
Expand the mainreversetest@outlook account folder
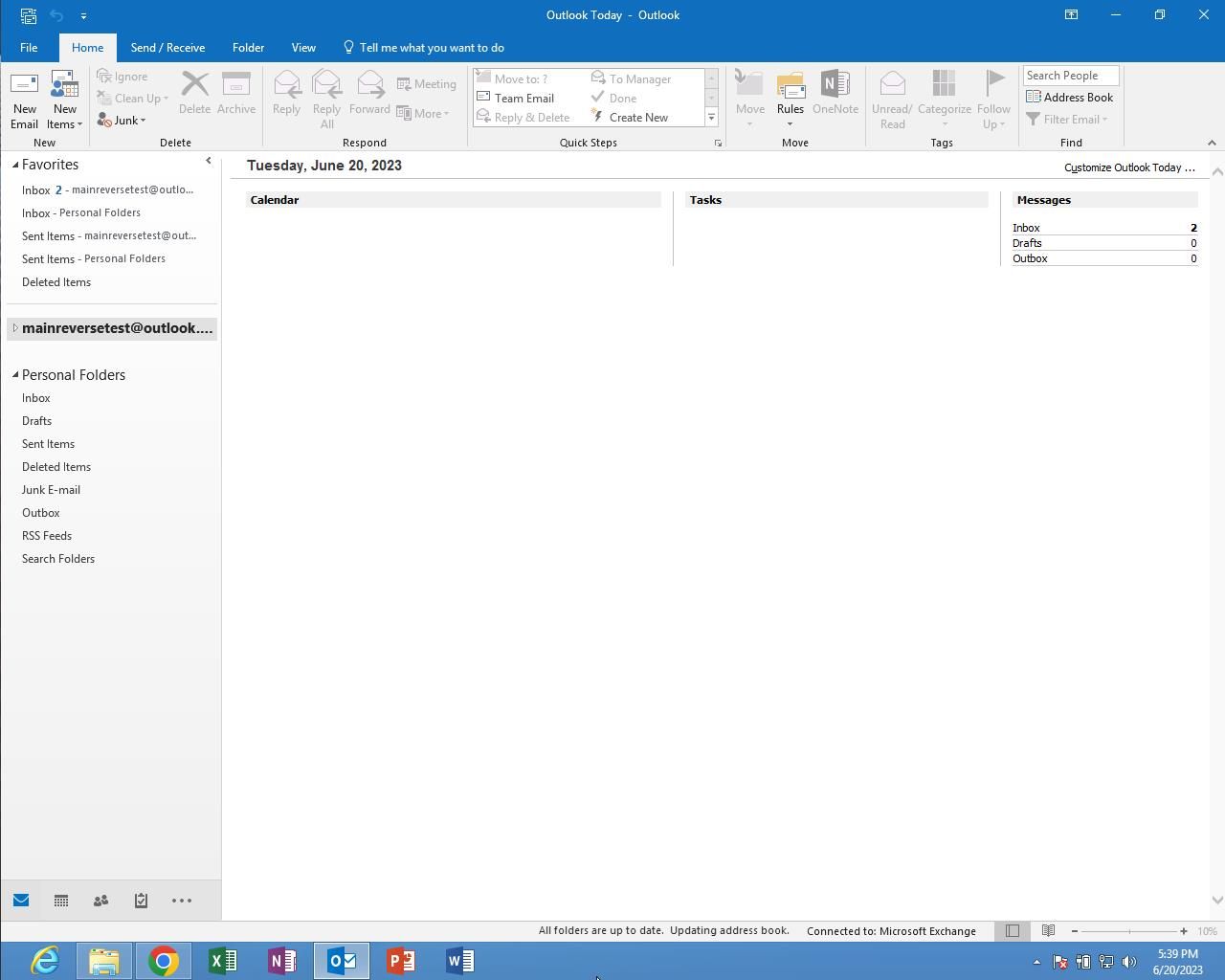(x=15, y=328)
